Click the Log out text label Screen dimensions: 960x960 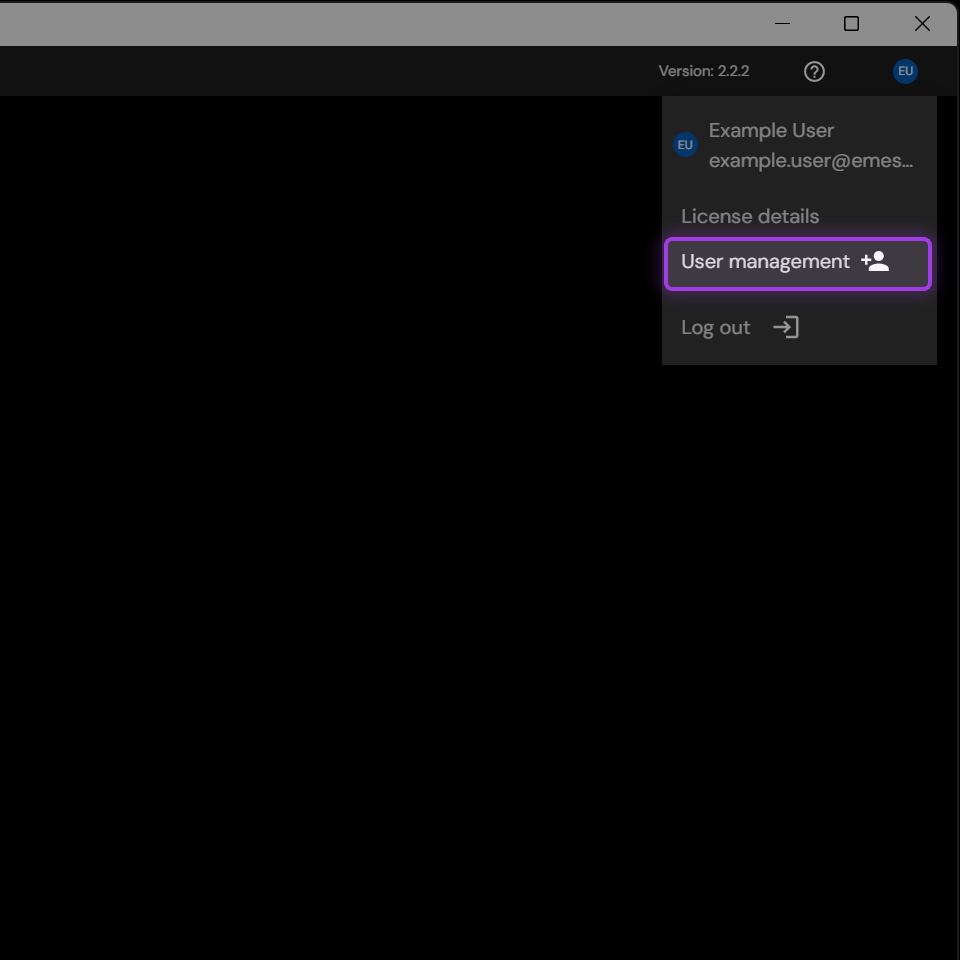pyautogui.click(x=715, y=328)
